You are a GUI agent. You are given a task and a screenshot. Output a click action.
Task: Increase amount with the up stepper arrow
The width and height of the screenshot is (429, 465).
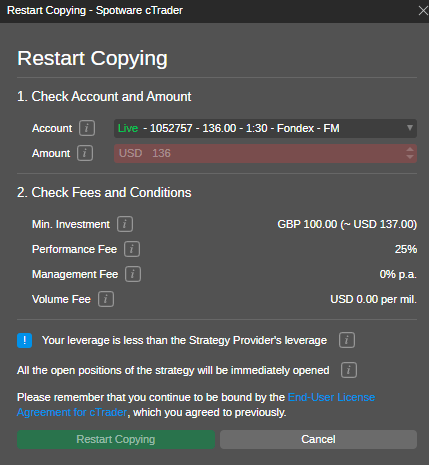point(410,150)
